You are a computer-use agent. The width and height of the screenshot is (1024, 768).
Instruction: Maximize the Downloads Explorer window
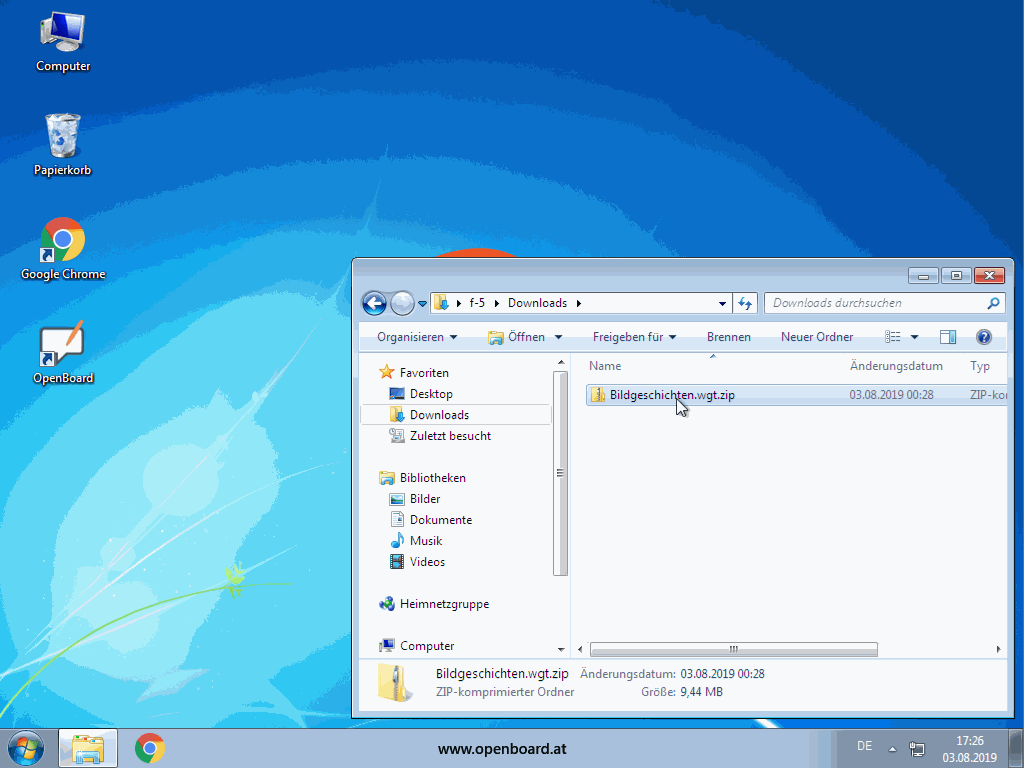tap(956, 276)
